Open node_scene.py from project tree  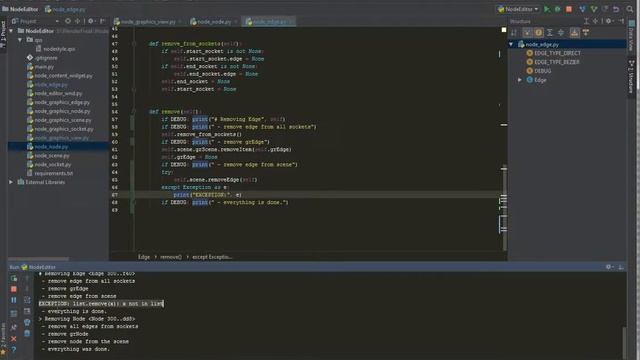click(x=51, y=156)
